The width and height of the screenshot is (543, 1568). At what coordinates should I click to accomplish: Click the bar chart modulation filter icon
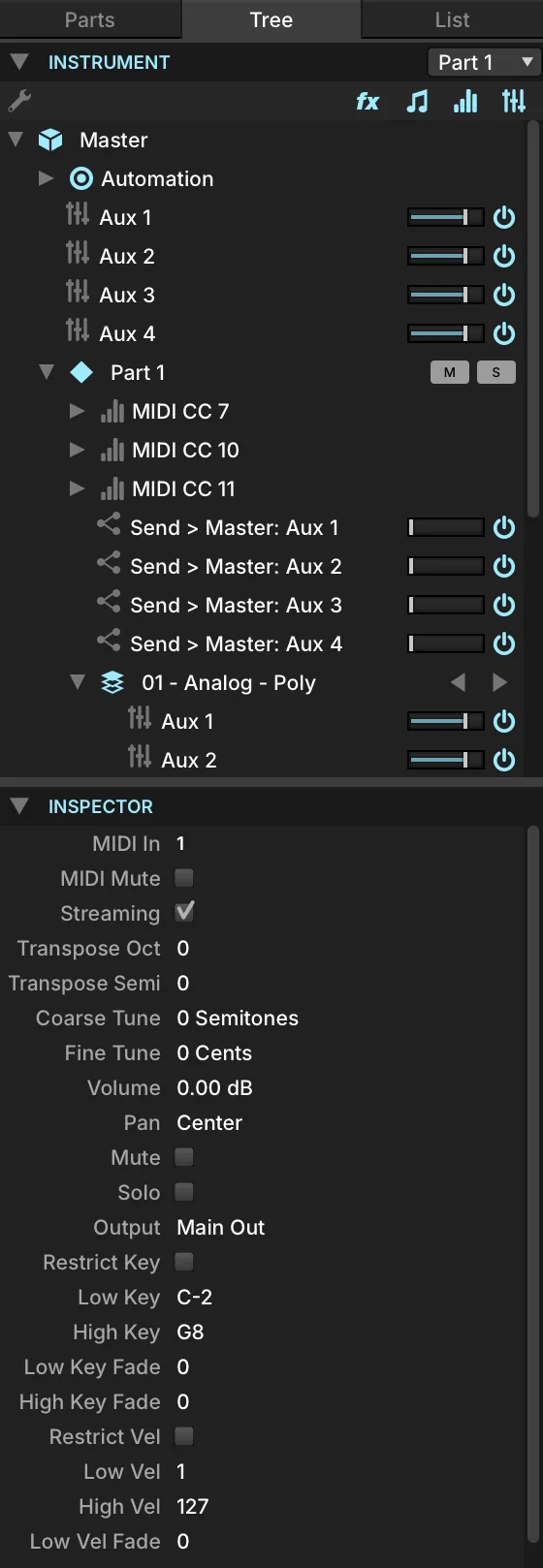[x=465, y=101]
